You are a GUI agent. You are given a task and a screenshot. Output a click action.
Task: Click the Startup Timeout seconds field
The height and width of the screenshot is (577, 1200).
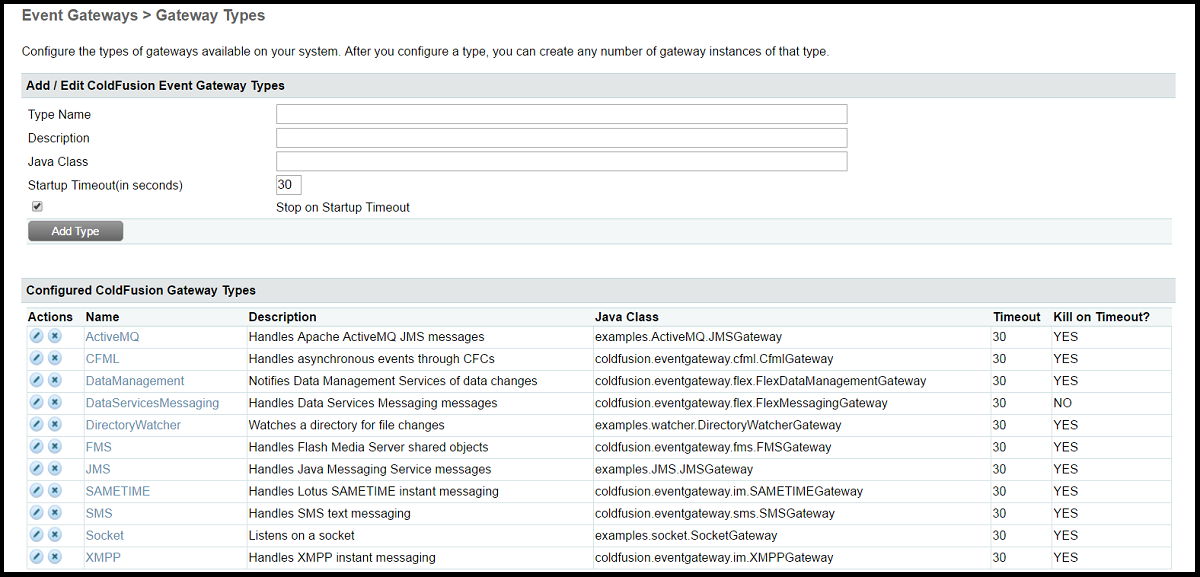click(289, 185)
